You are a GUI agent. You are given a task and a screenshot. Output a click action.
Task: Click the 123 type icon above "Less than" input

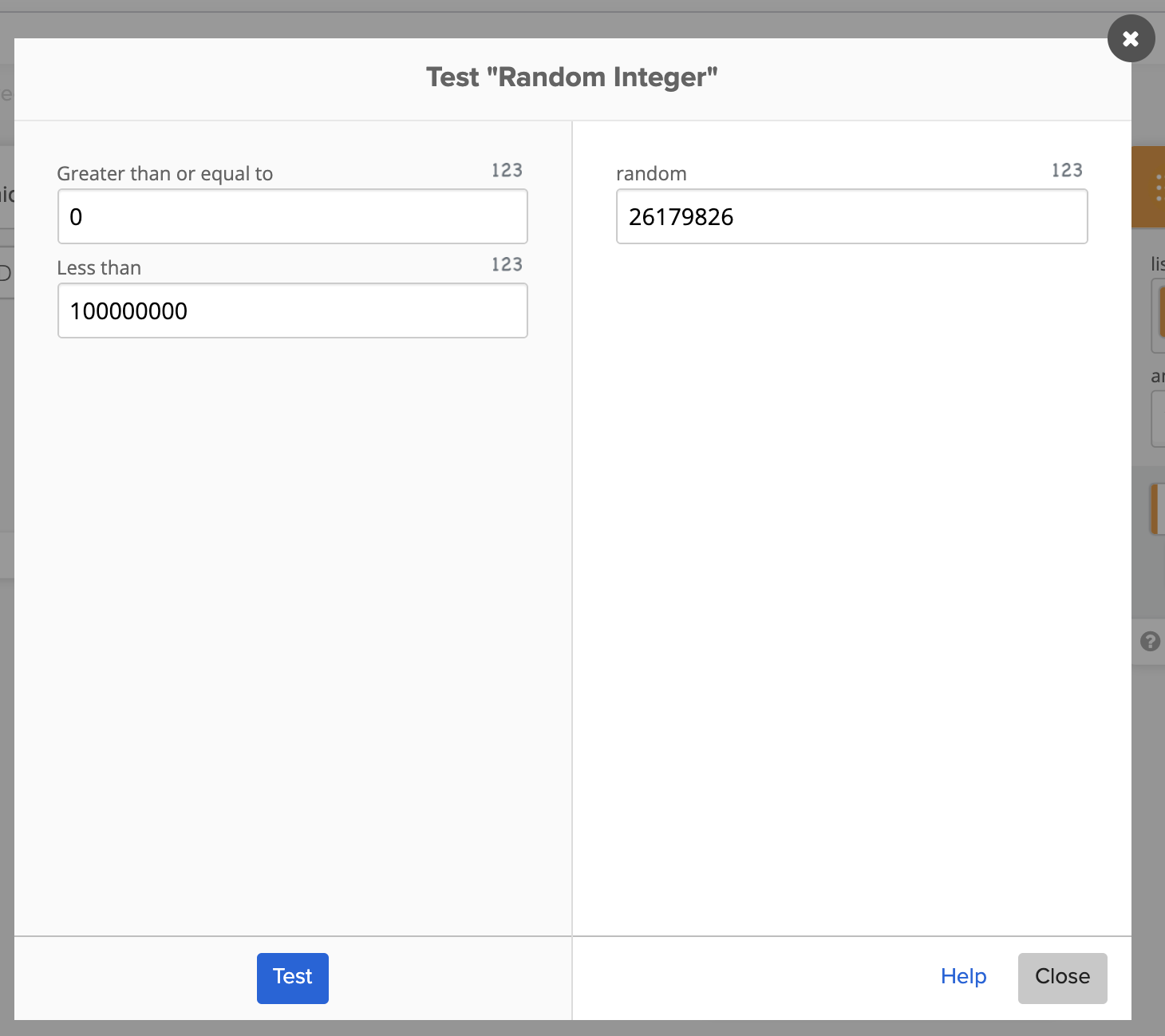[507, 265]
